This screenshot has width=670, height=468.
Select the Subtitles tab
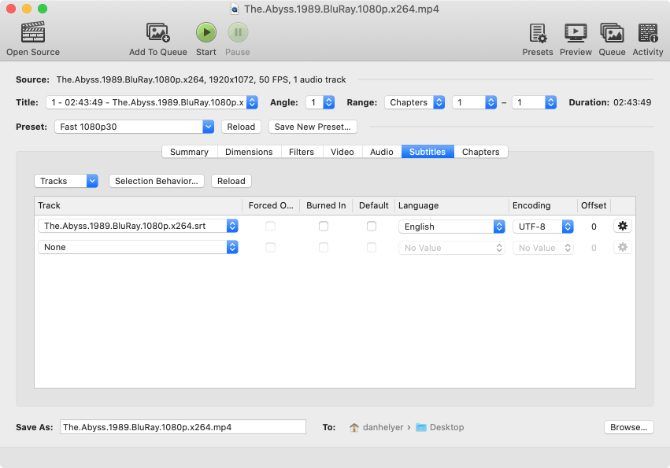click(427, 152)
